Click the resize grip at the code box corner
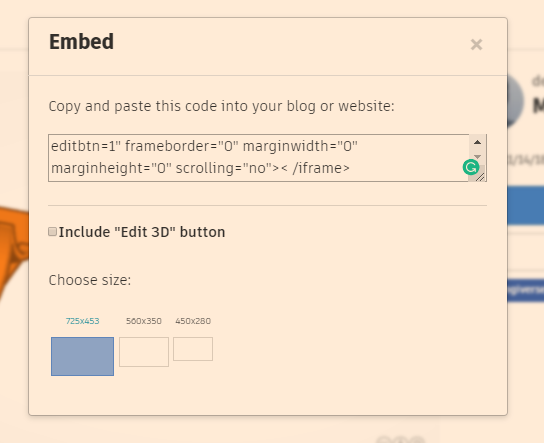Screen dimensions: 544x443 (x=481, y=177)
